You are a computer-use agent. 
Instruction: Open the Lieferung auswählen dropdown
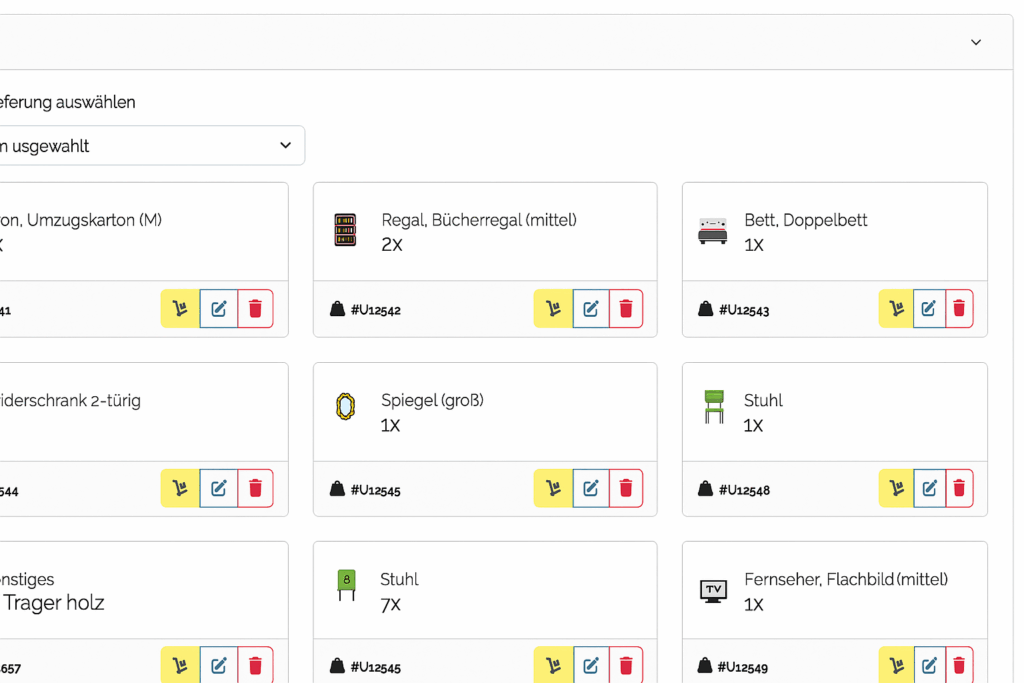150,146
